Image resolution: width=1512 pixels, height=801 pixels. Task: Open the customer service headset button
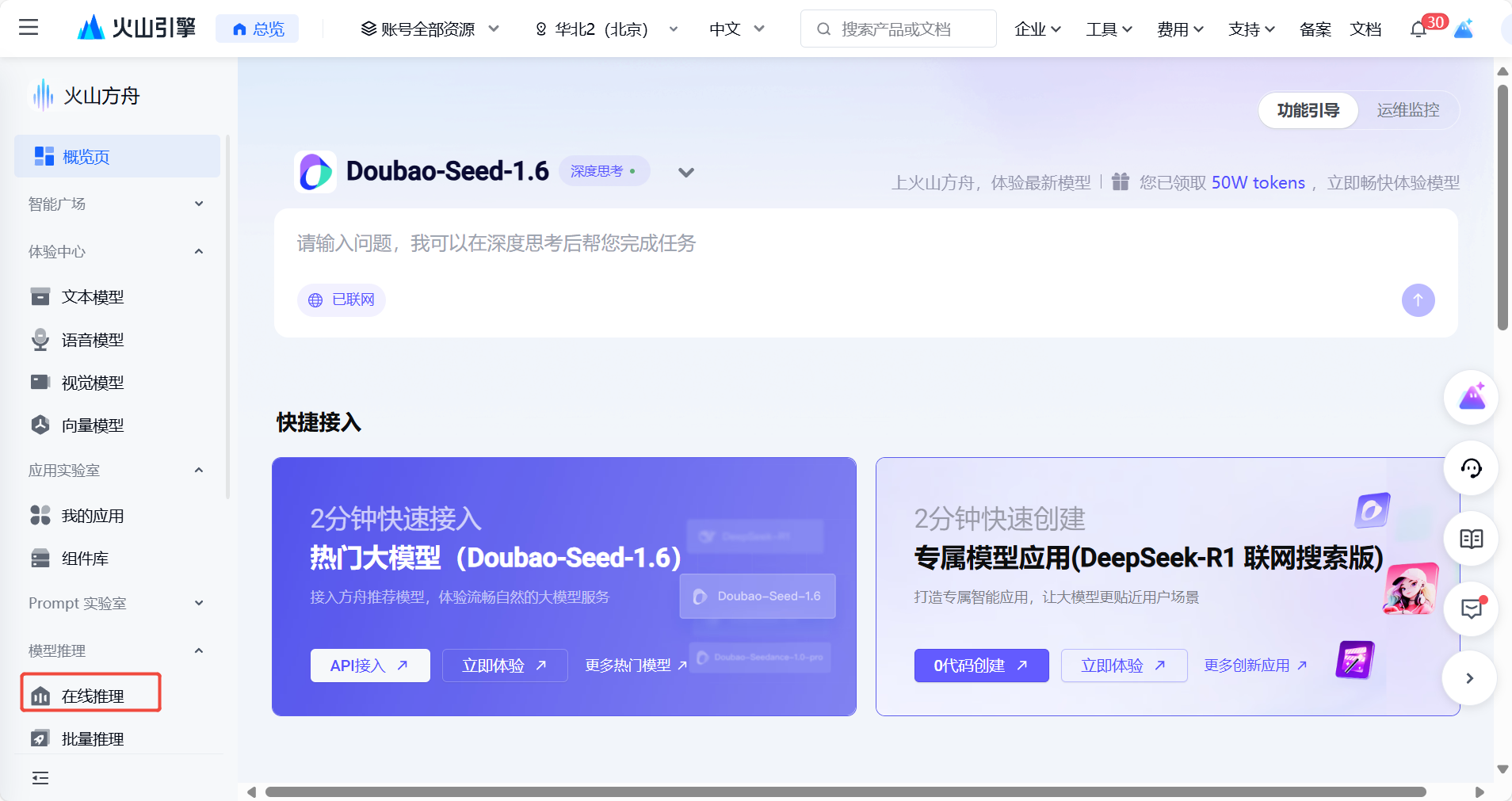[1472, 468]
